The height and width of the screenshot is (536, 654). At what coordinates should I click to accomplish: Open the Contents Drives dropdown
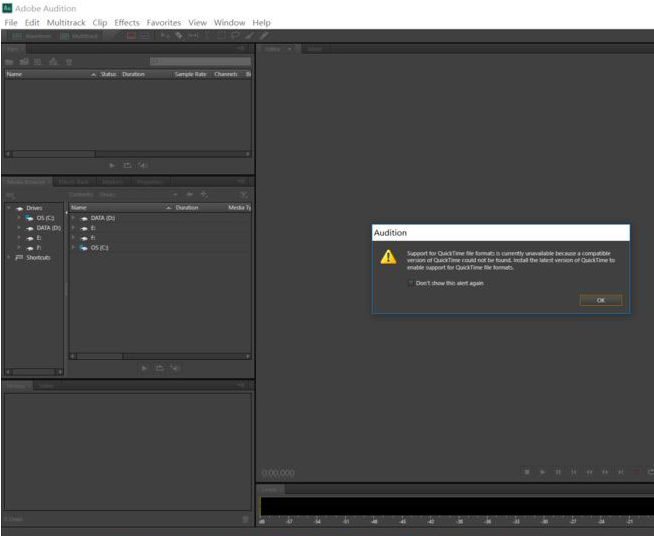(139, 194)
